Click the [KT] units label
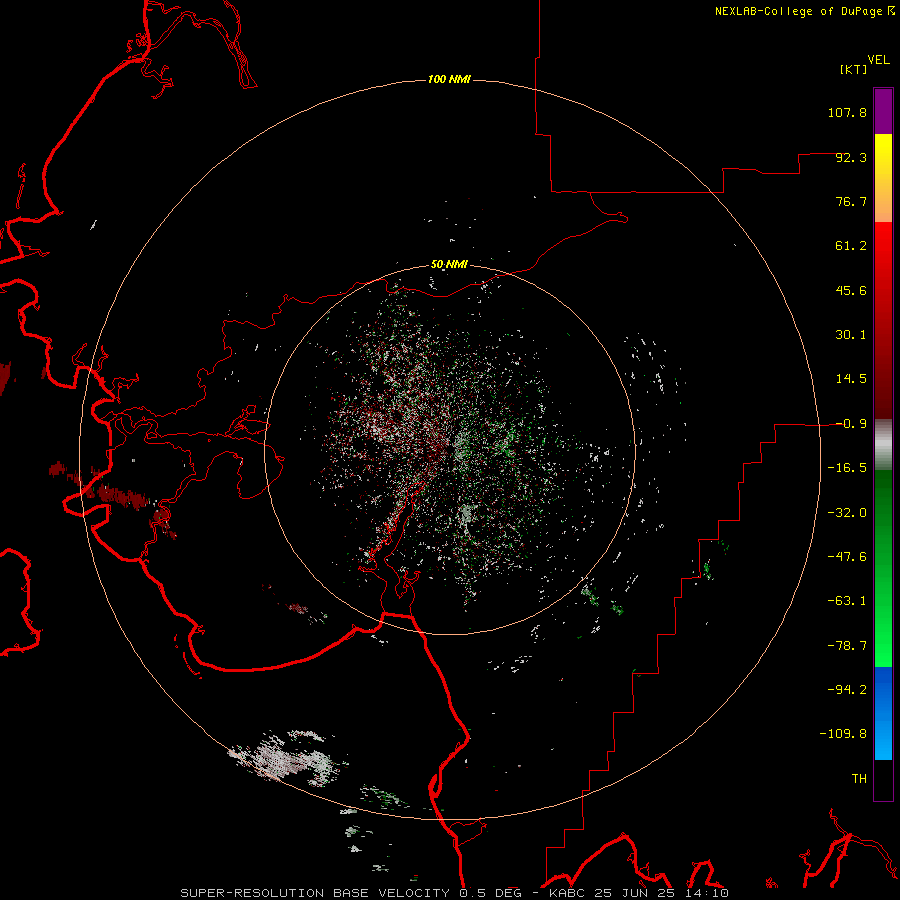 (x=853, y=69)
